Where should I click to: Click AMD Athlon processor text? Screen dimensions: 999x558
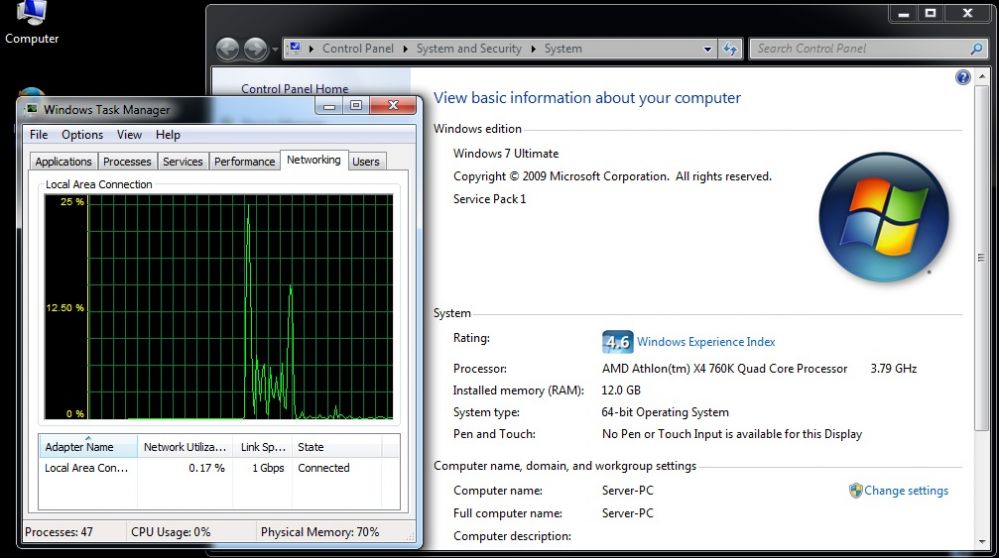pyautogui.click(x=724, y=369)
